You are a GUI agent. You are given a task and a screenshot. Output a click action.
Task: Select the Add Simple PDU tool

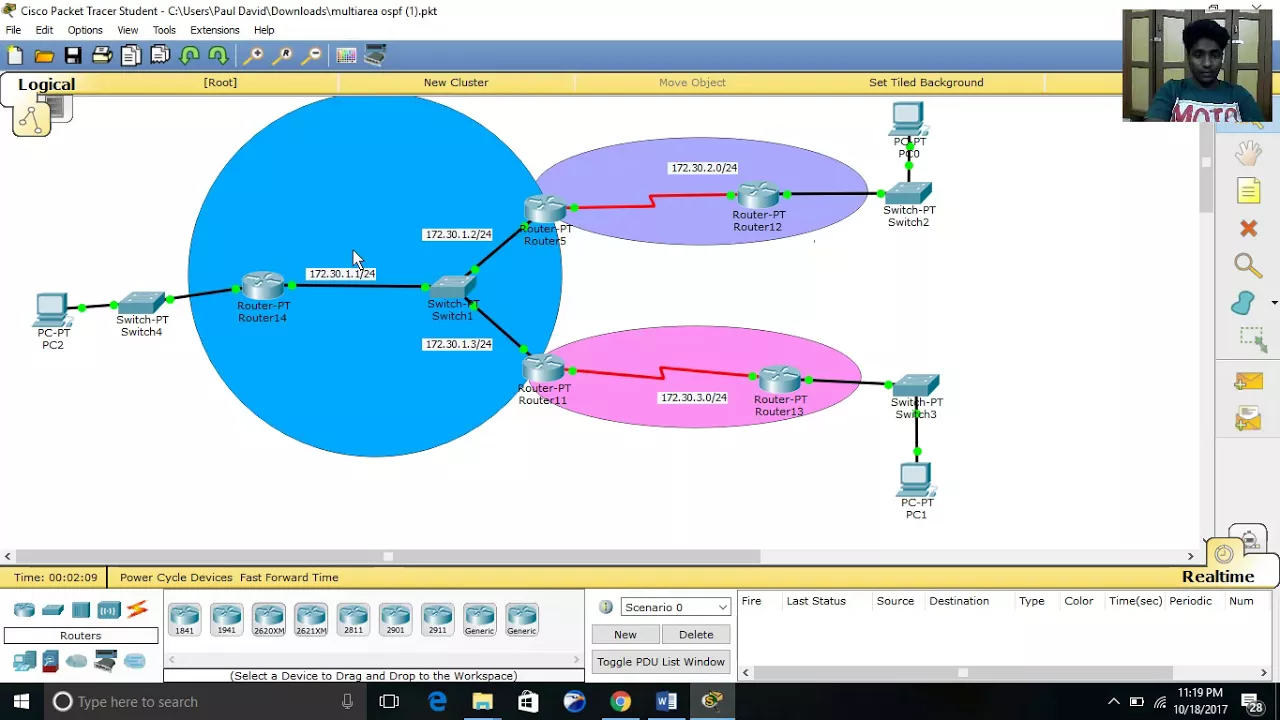pos(1248,381)
